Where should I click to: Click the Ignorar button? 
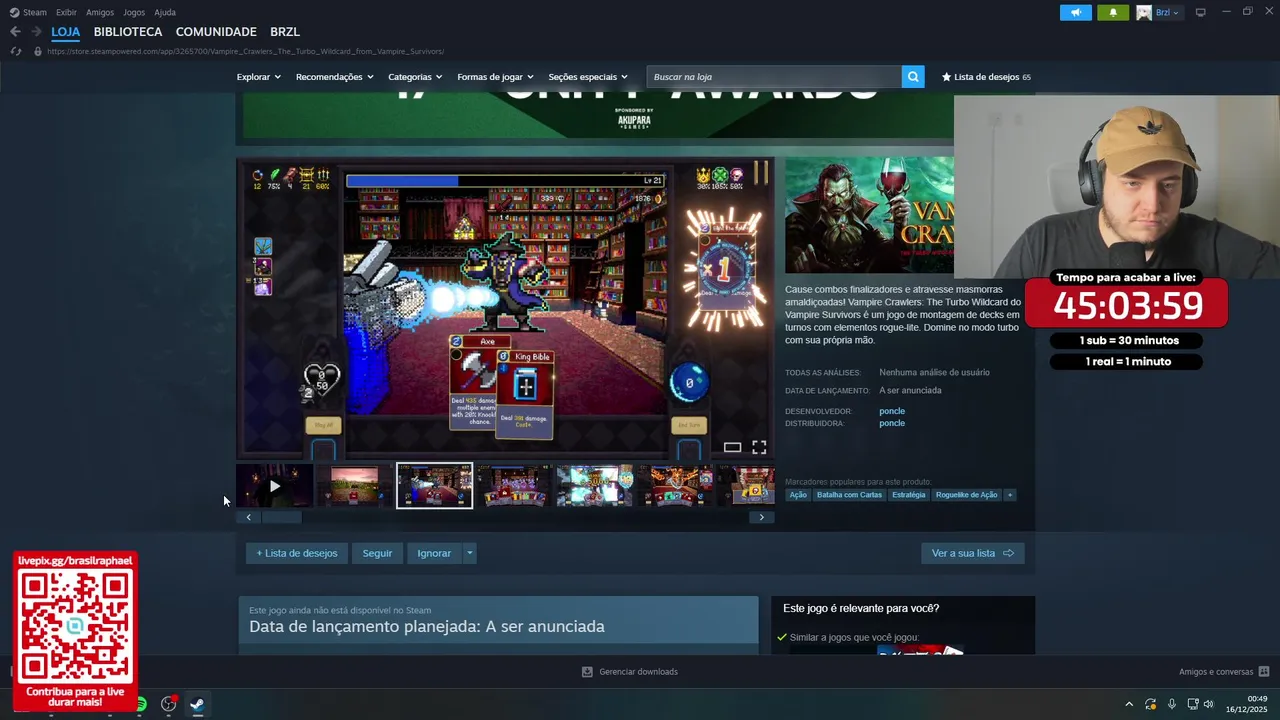click(x=434, y=553)
